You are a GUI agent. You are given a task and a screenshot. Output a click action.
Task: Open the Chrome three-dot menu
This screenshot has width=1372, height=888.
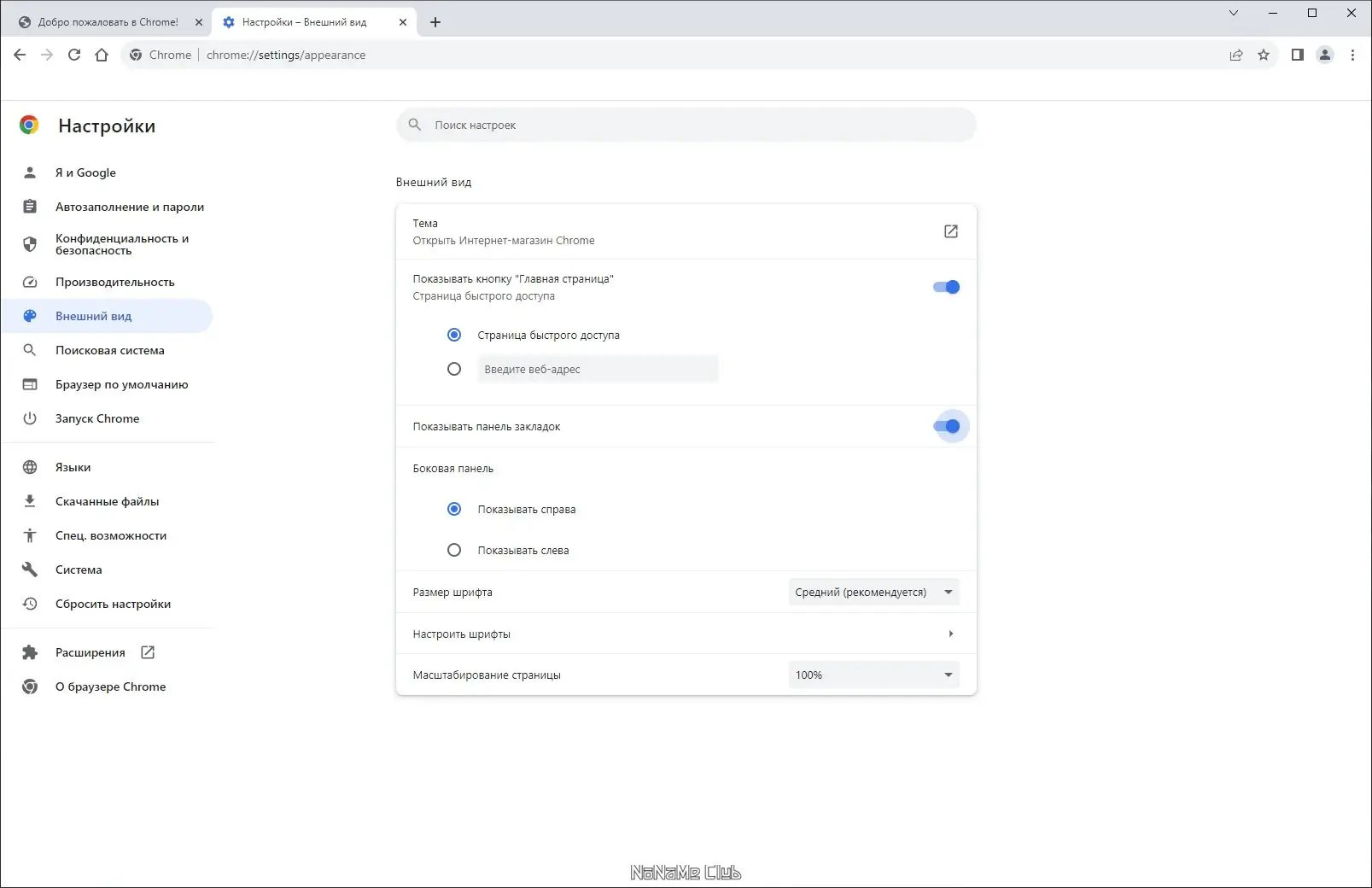[1352, 55]
